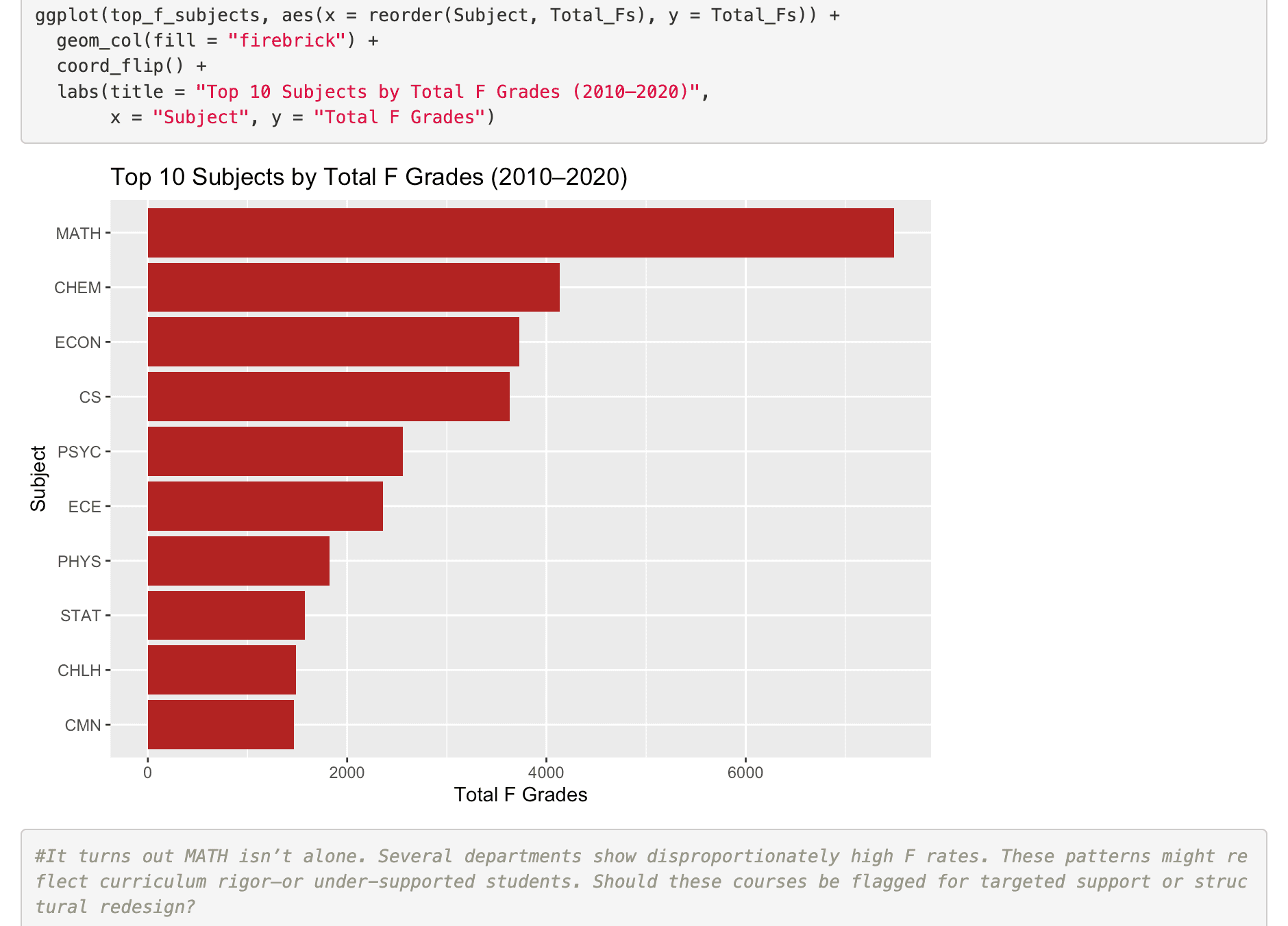Select the Total F Grades axis label
Image resolution: width=1288 pixels, height=926 pixels.
pyautogui.click(x=521, y=794)
